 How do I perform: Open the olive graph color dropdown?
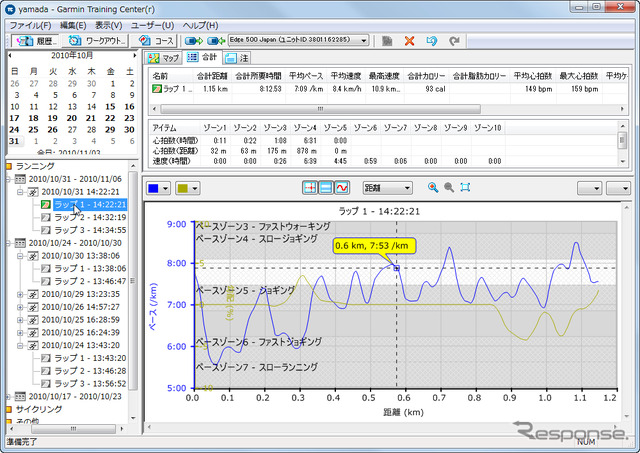pos(187,188)
